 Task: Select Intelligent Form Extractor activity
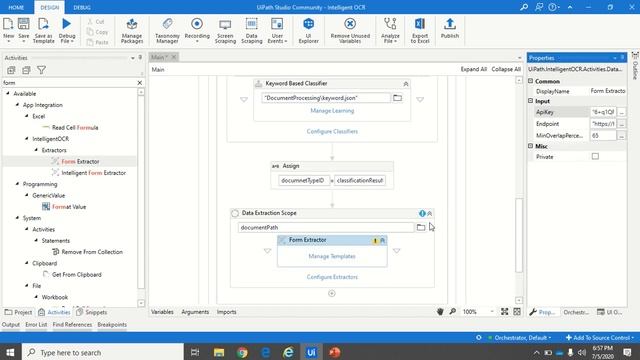pos(93,173)
